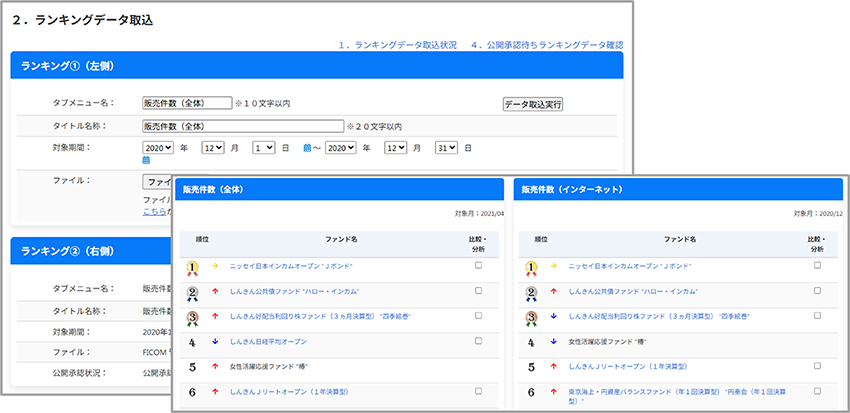The image size is (850, 413).
Task: Expand the end day dropdown showing 31
Action: point(446,148)
